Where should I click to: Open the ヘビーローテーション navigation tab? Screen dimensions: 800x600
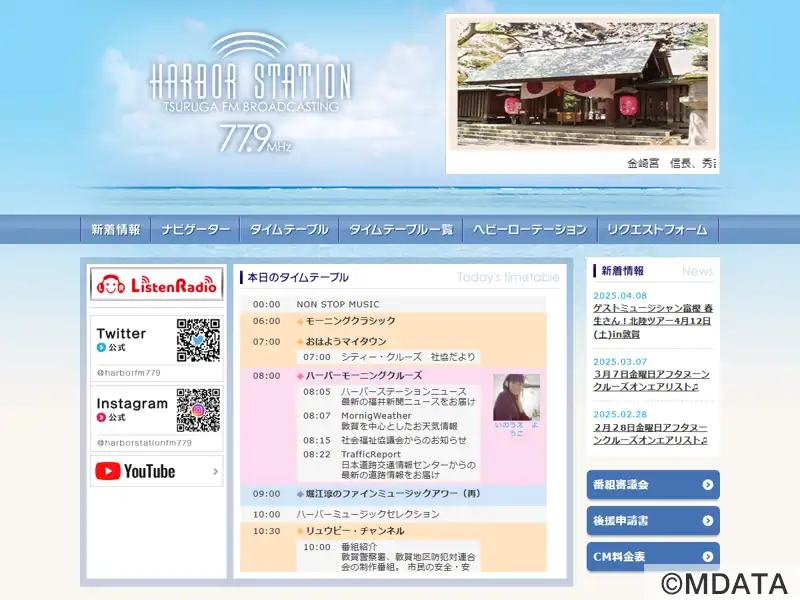pos(530,230)
